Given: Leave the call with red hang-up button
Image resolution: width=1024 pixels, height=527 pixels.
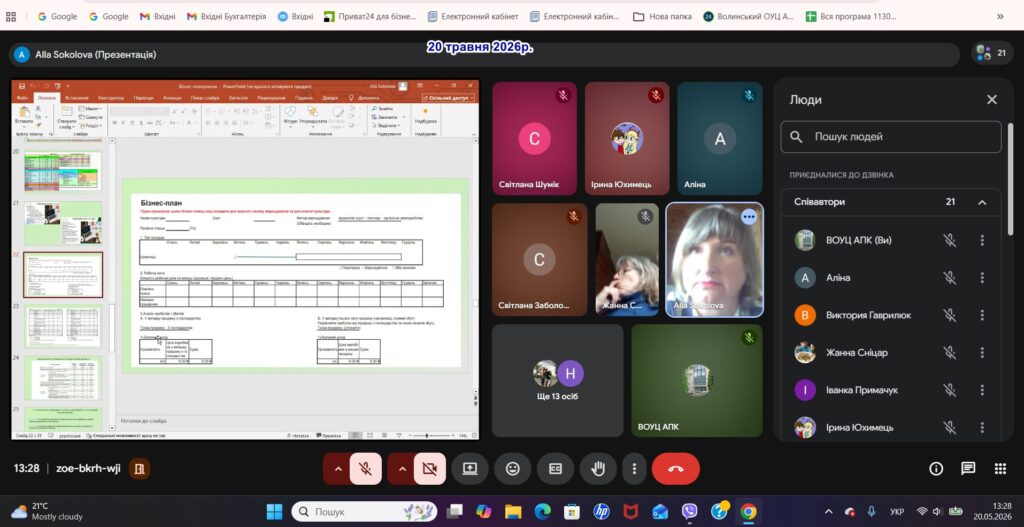Looking at the screenshot, I should click(x=676, y=469).
